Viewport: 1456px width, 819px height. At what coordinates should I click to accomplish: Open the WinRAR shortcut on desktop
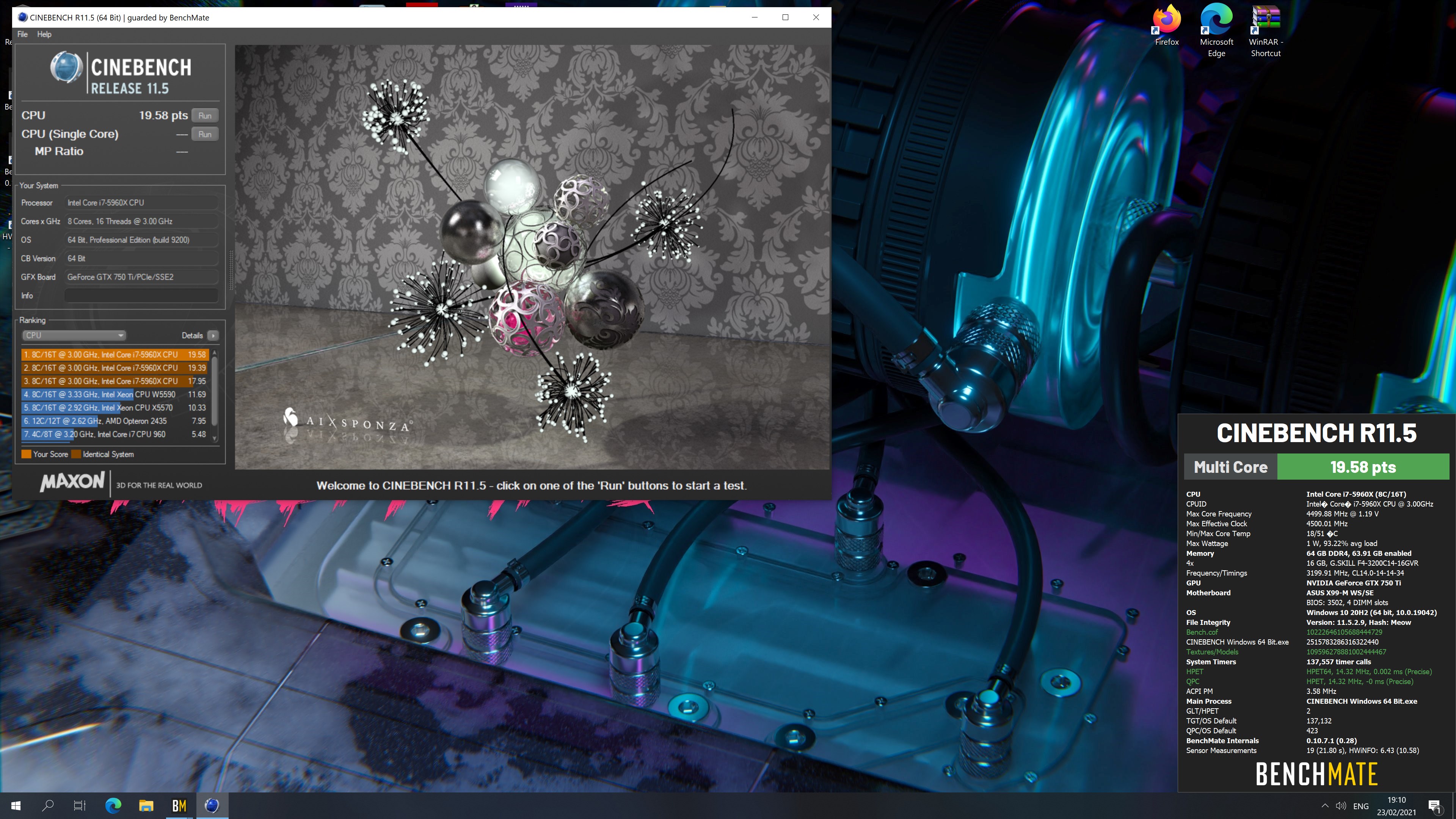click(1266, 30)
